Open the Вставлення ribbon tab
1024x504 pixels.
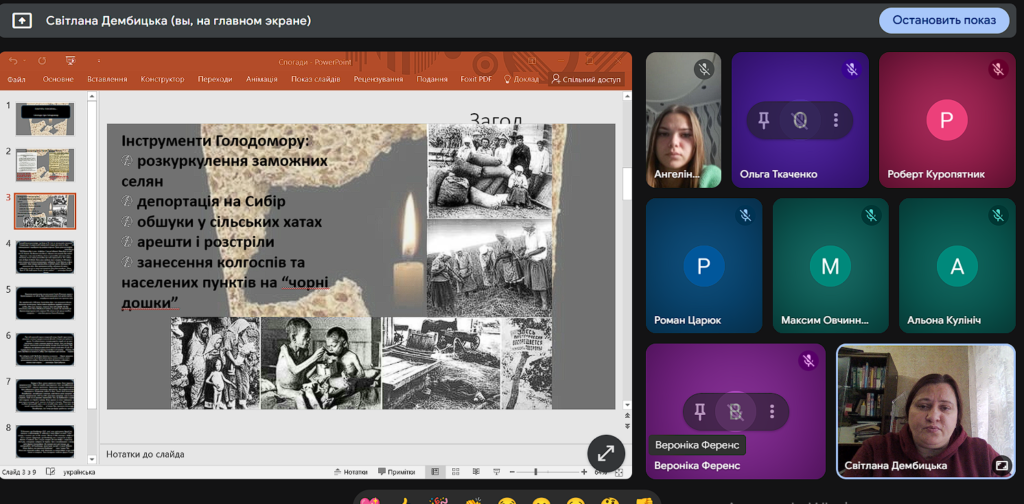tap(106, 79)
